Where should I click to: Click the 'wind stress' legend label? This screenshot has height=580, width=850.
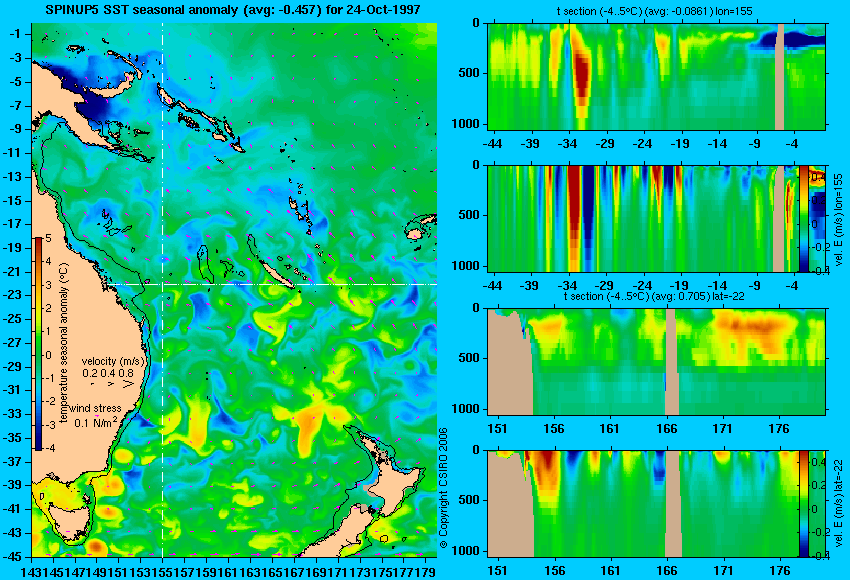tap(95, 408)
